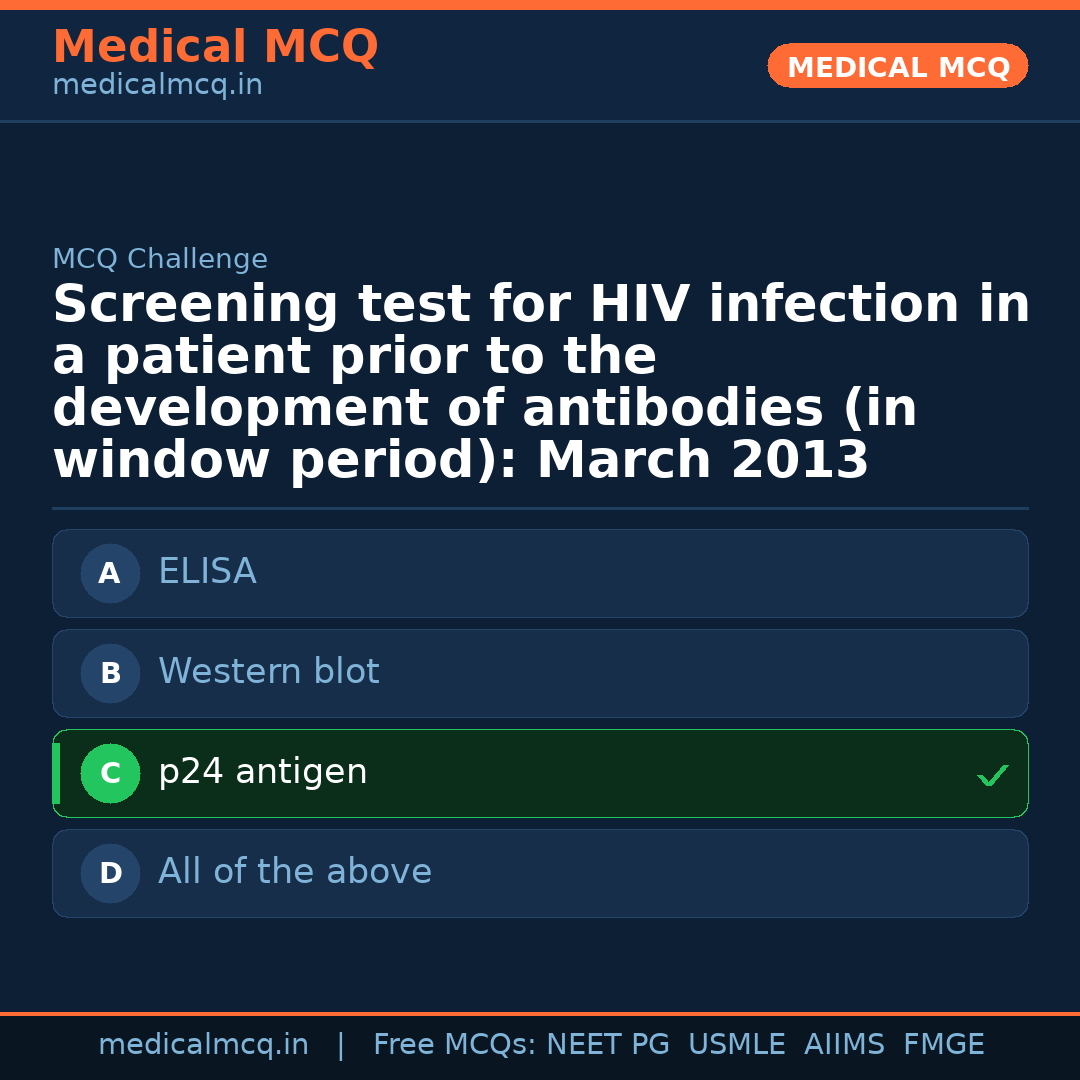
Task: Click the letter A circle badge
Action: (110, 573)
